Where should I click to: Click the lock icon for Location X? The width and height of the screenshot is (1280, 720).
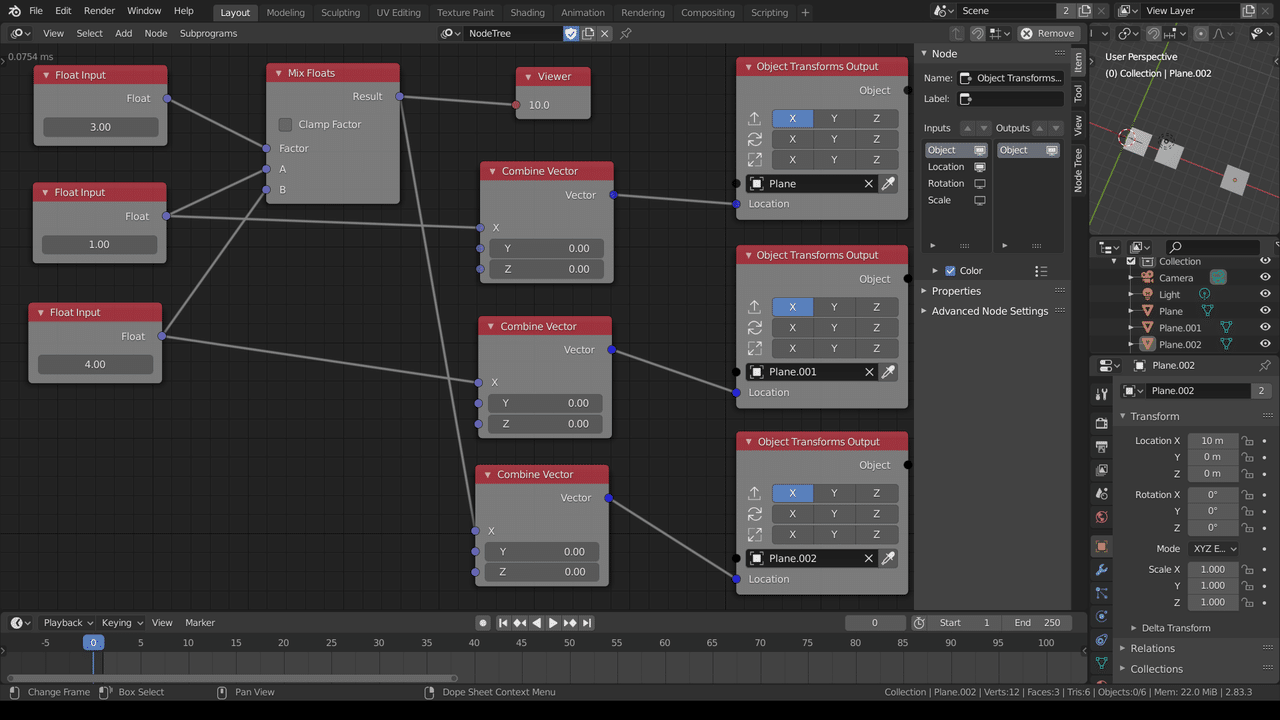(x=1248, y=441)
